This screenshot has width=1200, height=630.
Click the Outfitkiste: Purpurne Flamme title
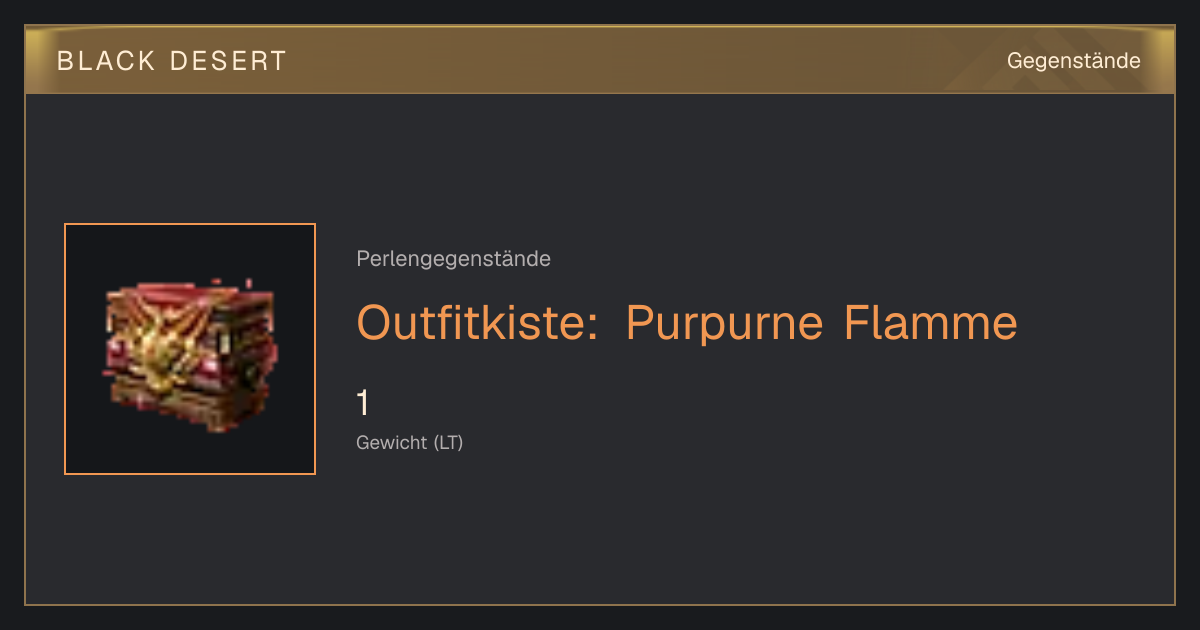(687, 322)
